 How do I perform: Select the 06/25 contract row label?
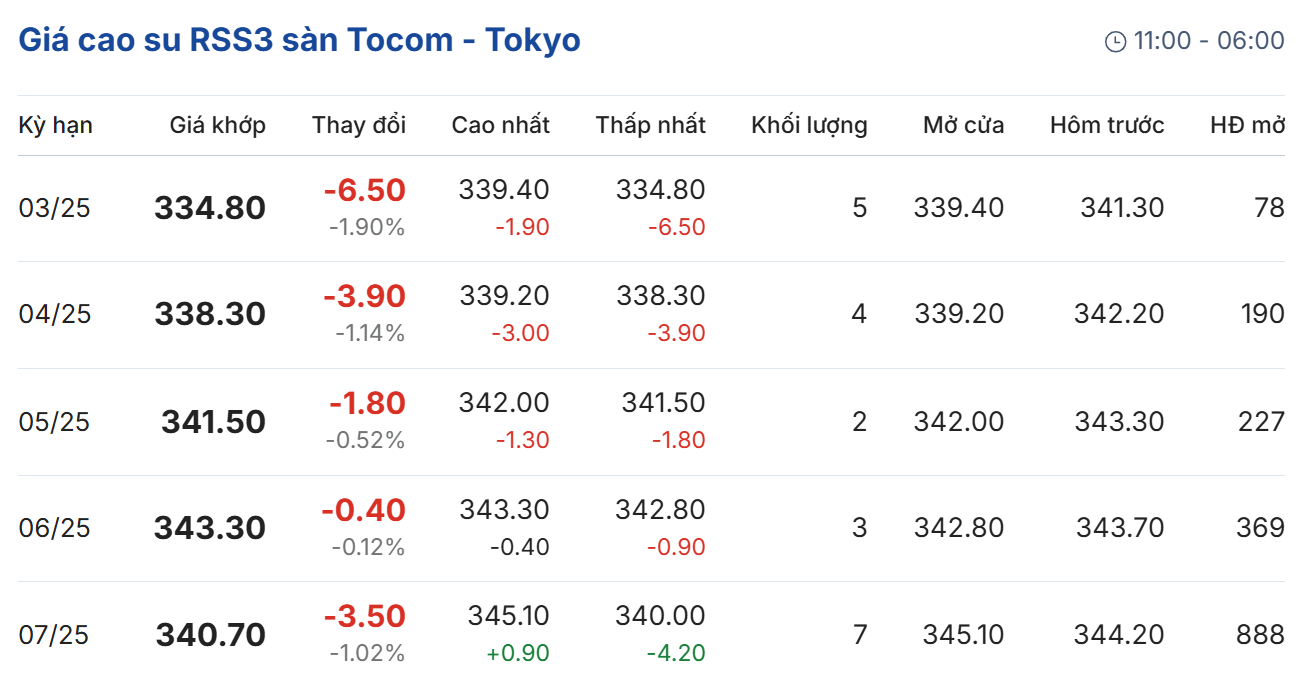tap(55, 527)
